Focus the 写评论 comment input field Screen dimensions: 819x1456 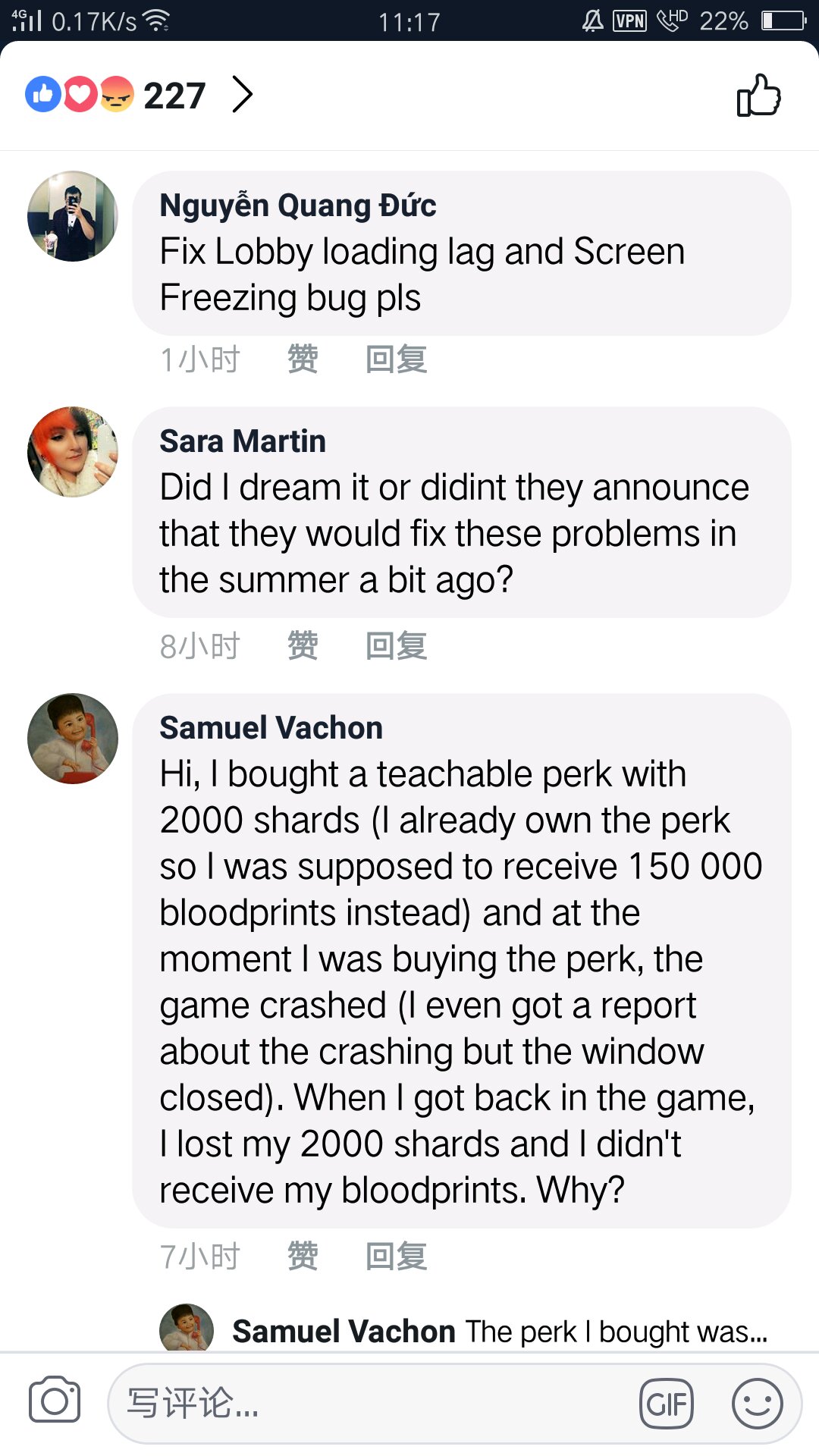coord(372,1404)
